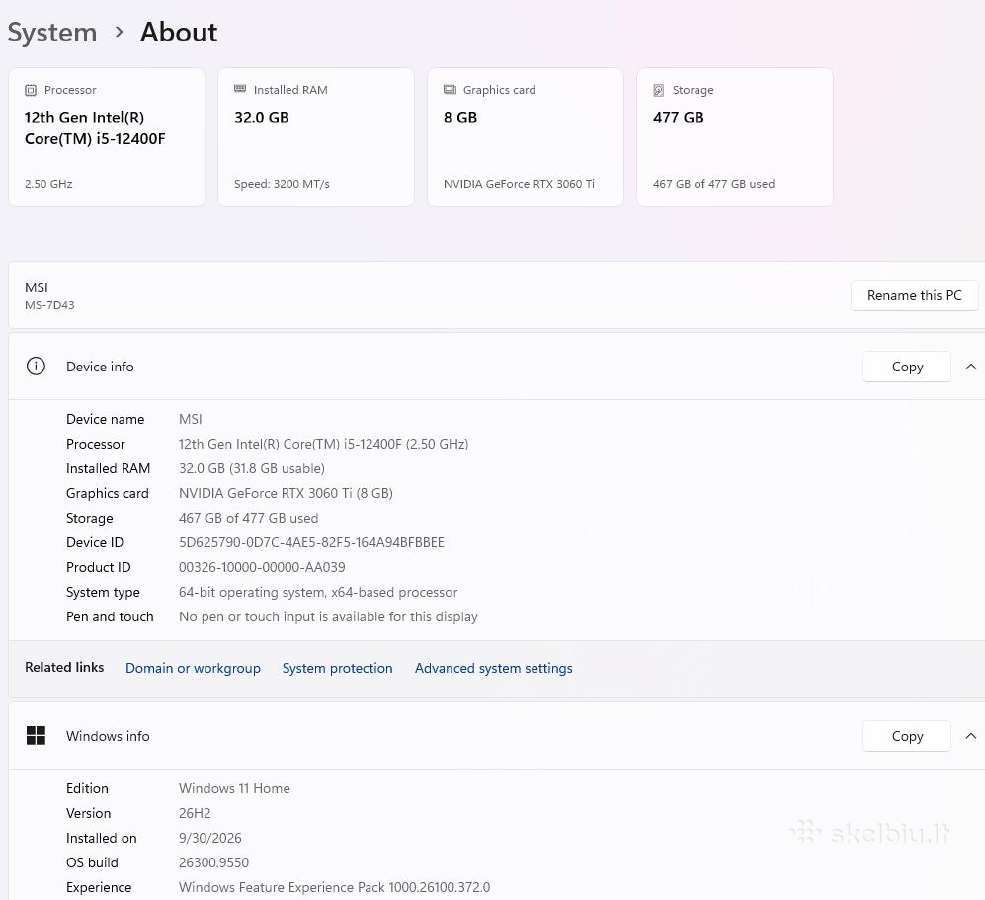
Task: Click the 32.0 GB (31.8 GB usable) value
Action: tap(252, 469)
